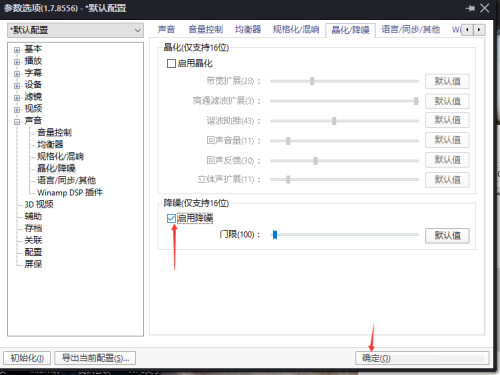
Task: Open the *默认配置 profile dropdown
Action: (x=75, y=30)
